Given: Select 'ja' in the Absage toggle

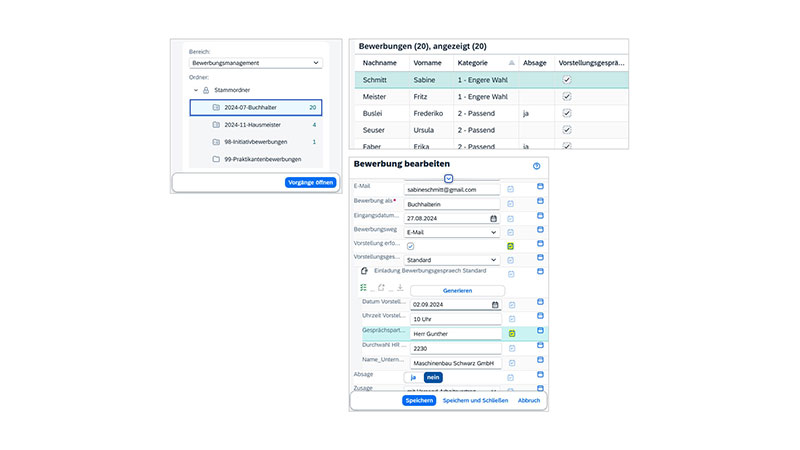Looking at the screenshot, I should 413,377.
